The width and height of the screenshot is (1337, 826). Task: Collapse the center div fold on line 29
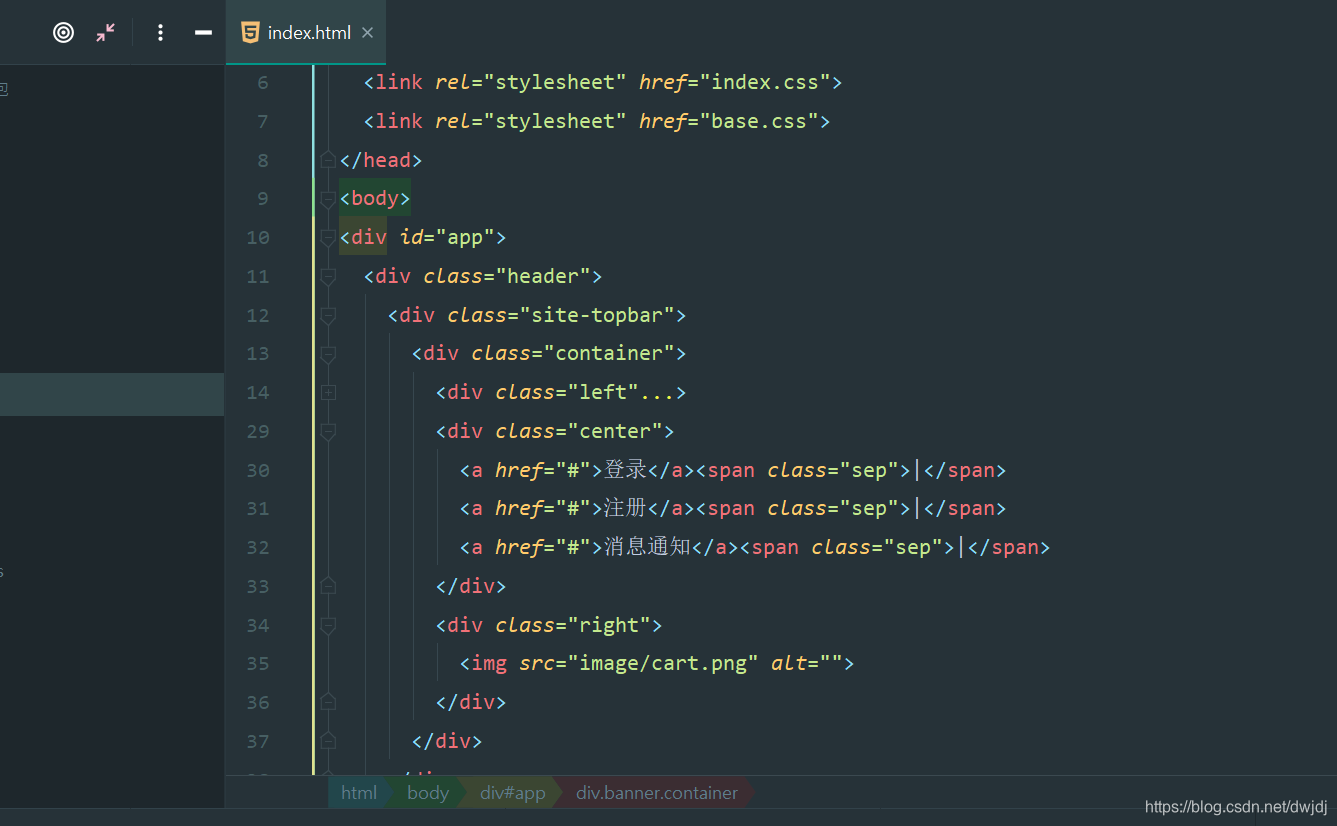pyautogui.click(x=328, y=432)
